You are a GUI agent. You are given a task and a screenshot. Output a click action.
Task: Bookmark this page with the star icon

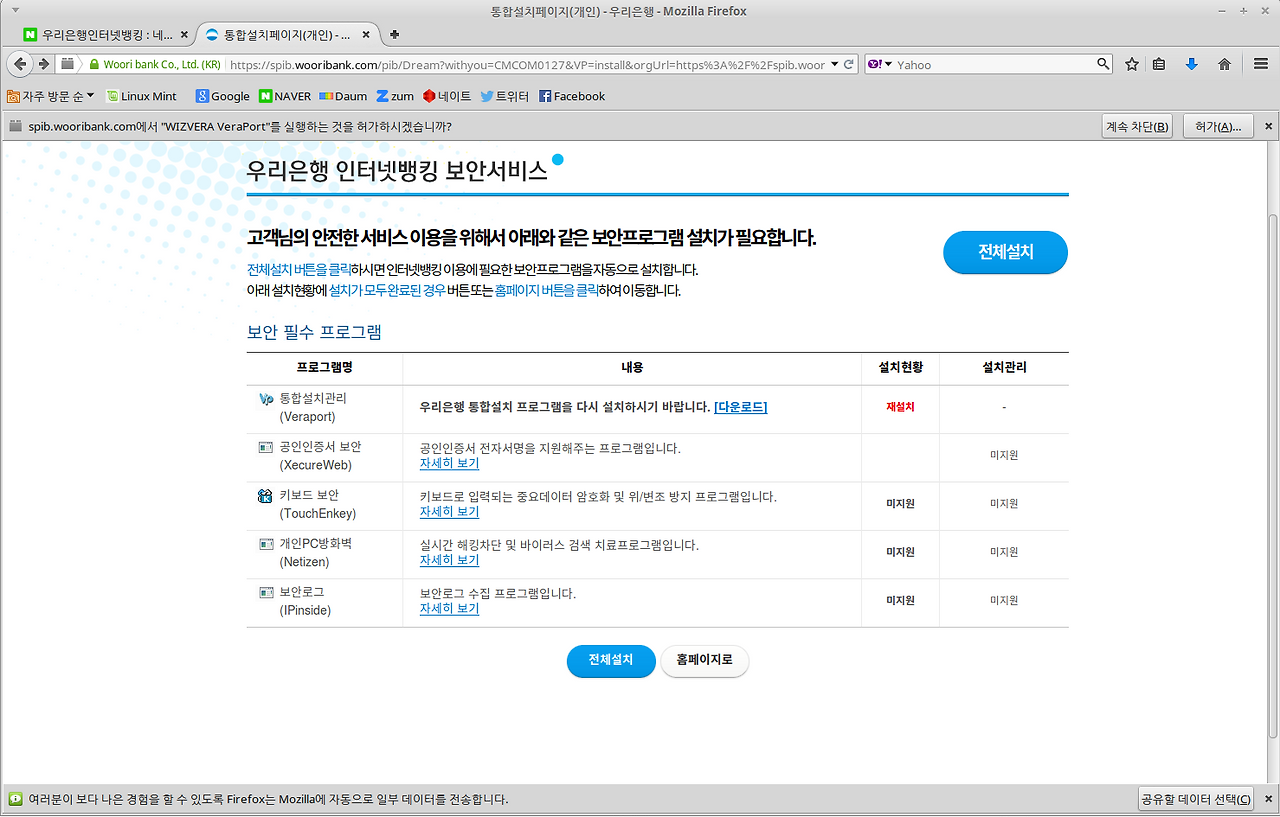[1132, 64]
